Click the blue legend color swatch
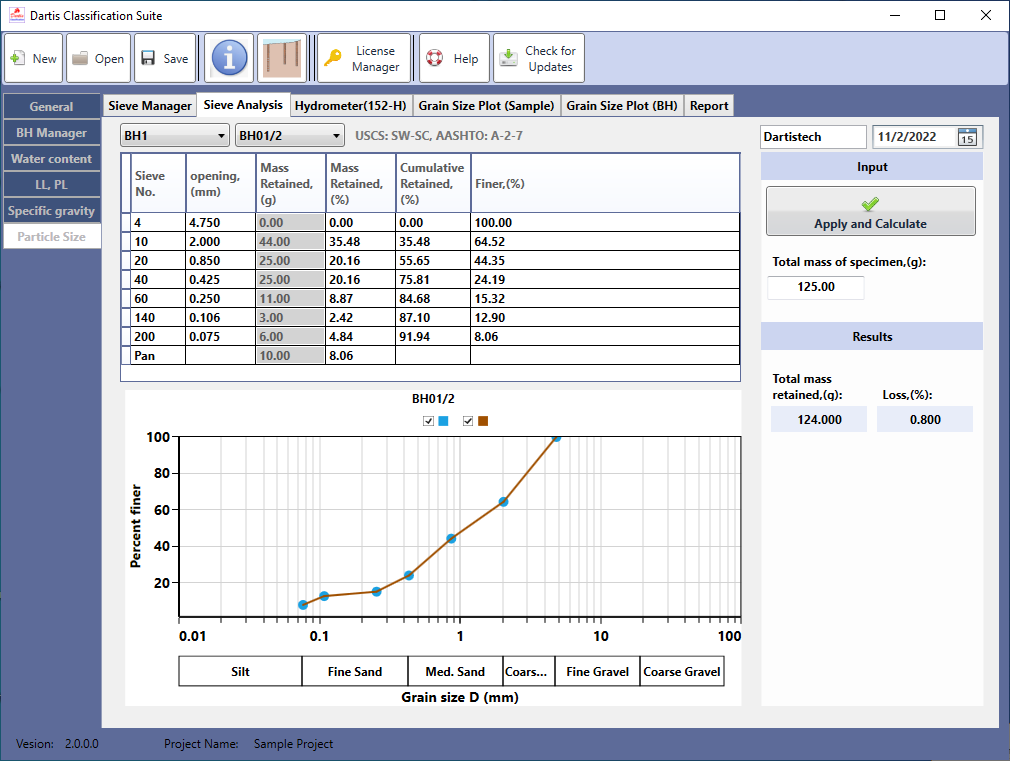Screen dimensions: 1010x761 [443, 421]
